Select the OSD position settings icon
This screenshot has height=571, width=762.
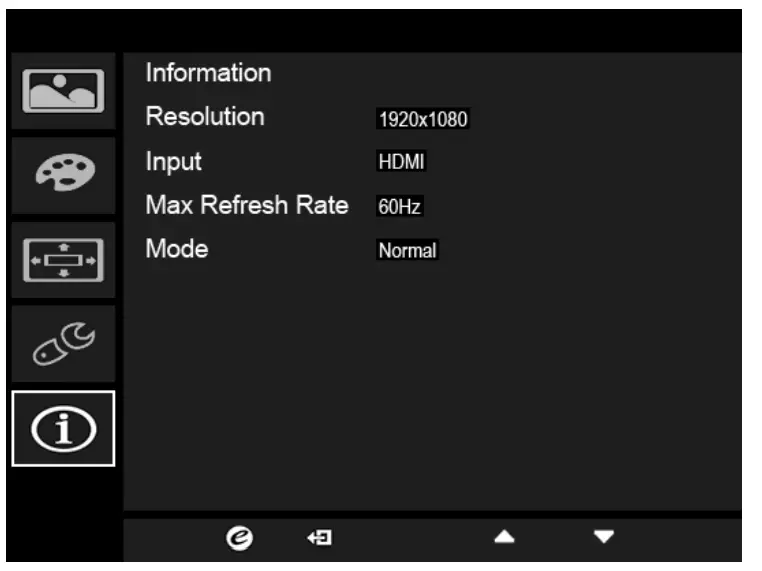(x=64, y=260)
